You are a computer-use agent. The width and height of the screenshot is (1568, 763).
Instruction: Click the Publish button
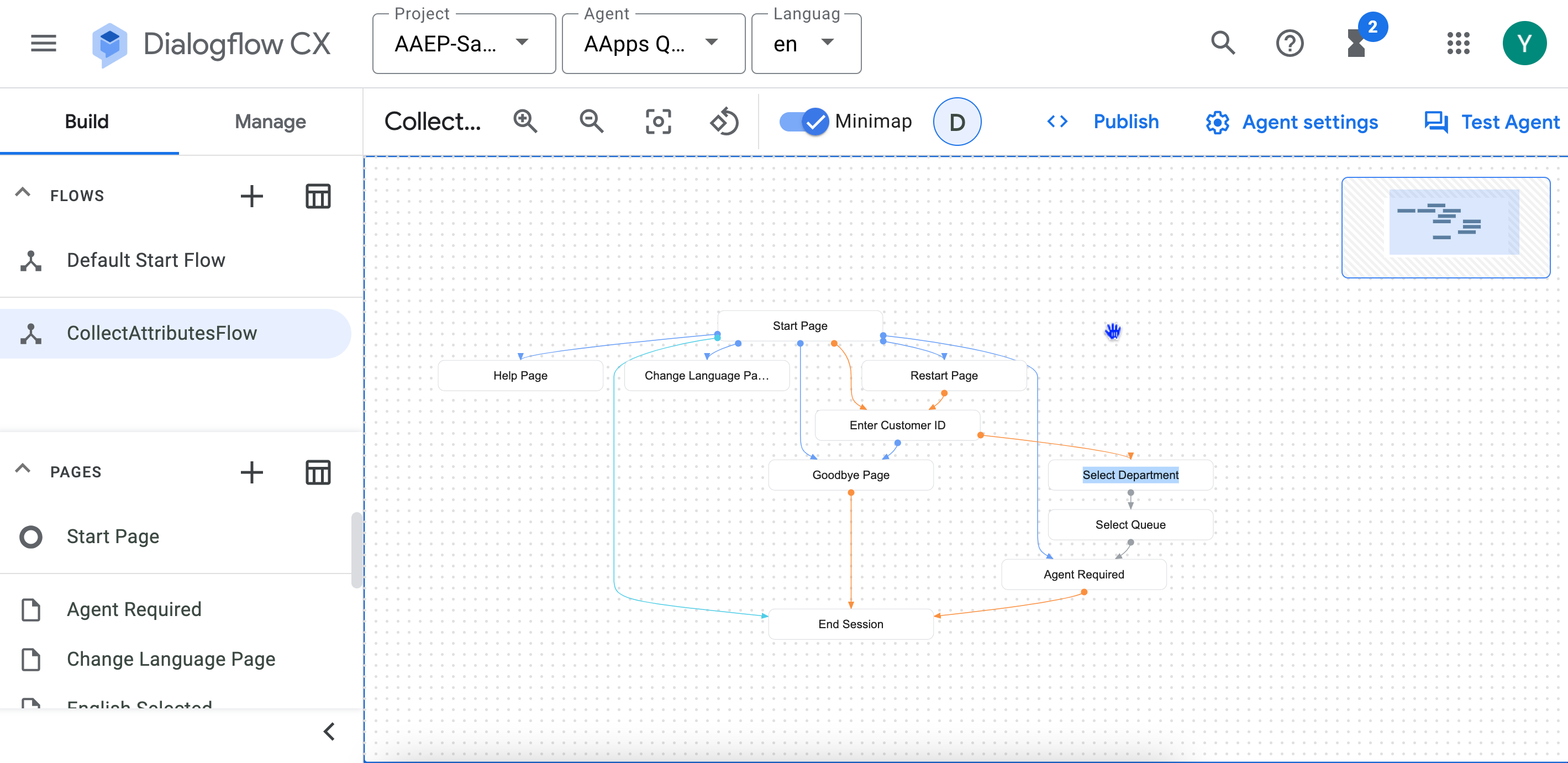click(x=1125, y=122)
